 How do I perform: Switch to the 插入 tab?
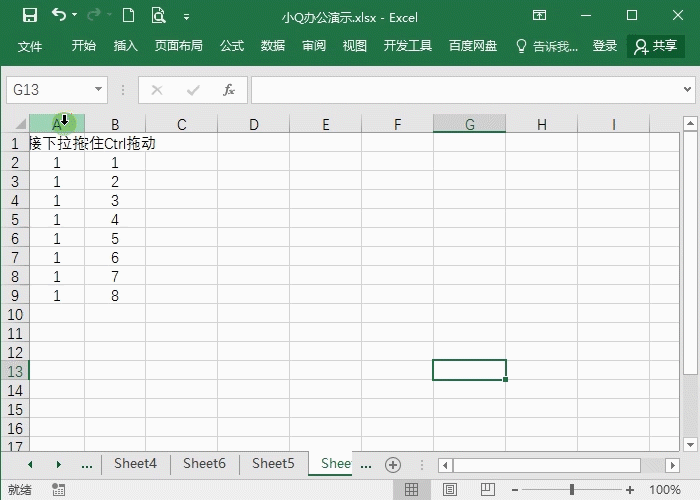coord(125,46)
